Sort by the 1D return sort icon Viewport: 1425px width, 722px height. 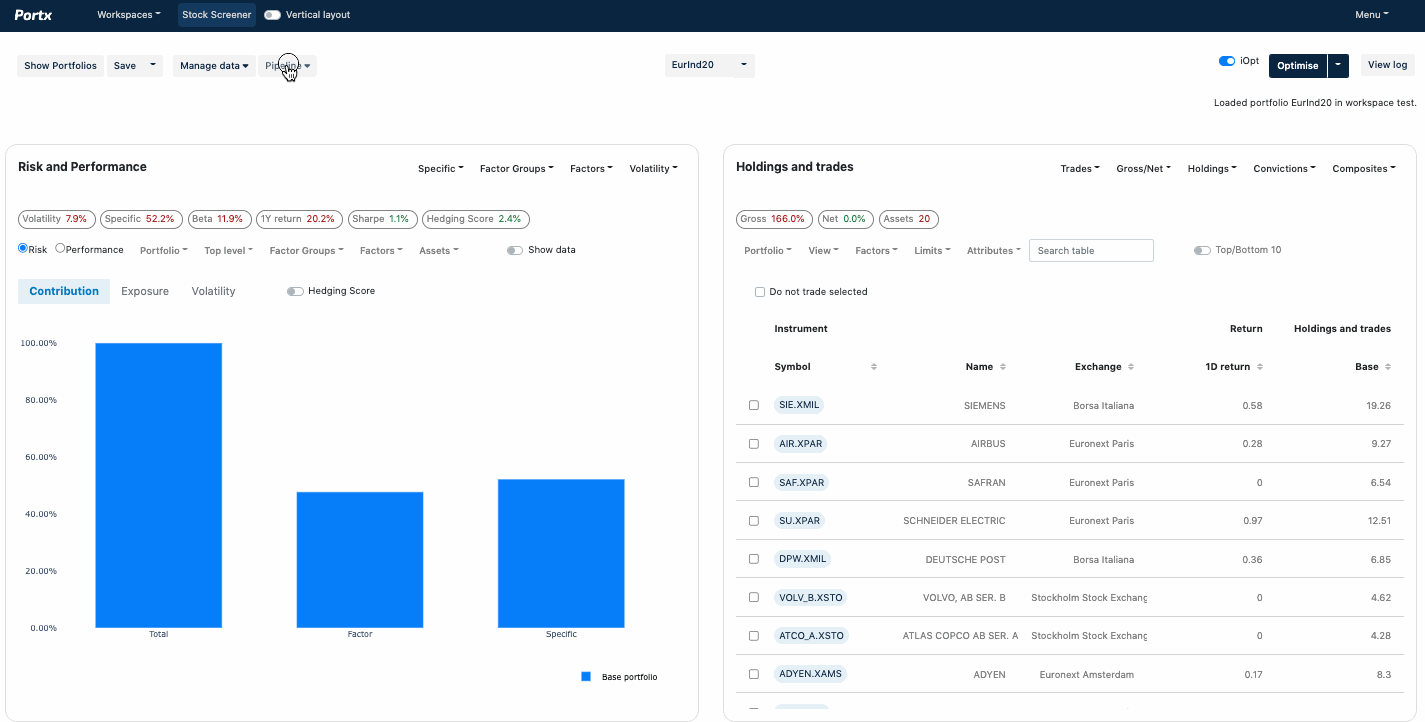[1258, 366]
